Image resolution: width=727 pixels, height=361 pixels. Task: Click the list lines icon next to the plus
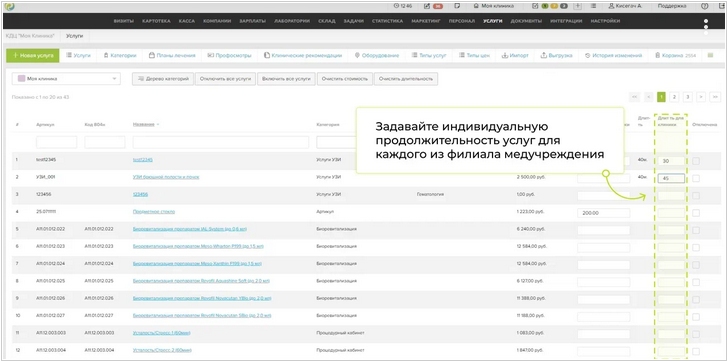pyautogui.click(x=593, y=6)
